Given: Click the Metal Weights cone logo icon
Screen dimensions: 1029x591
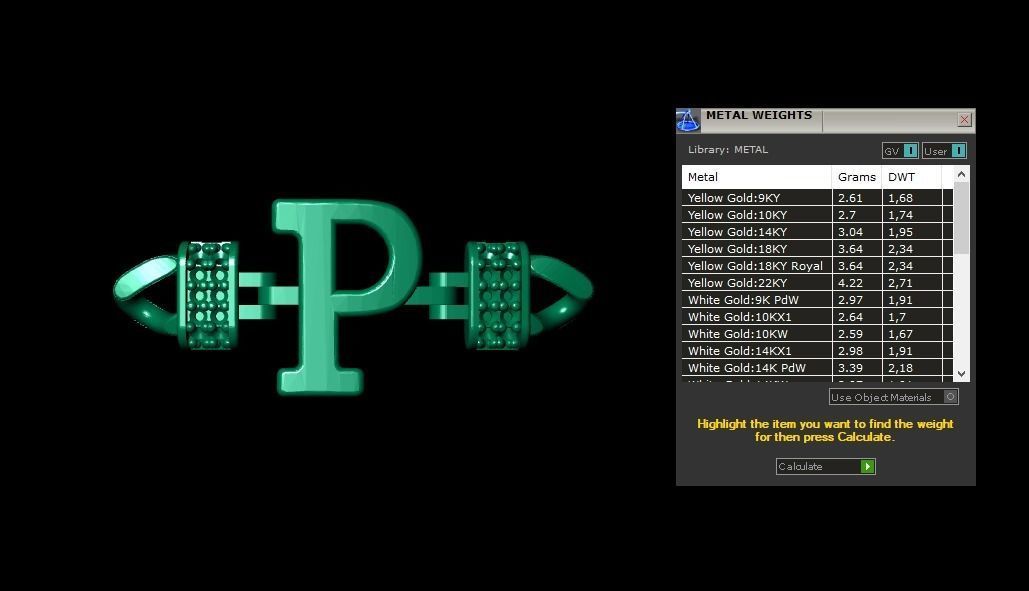Looking at the screenshot, I should point(688,120).
